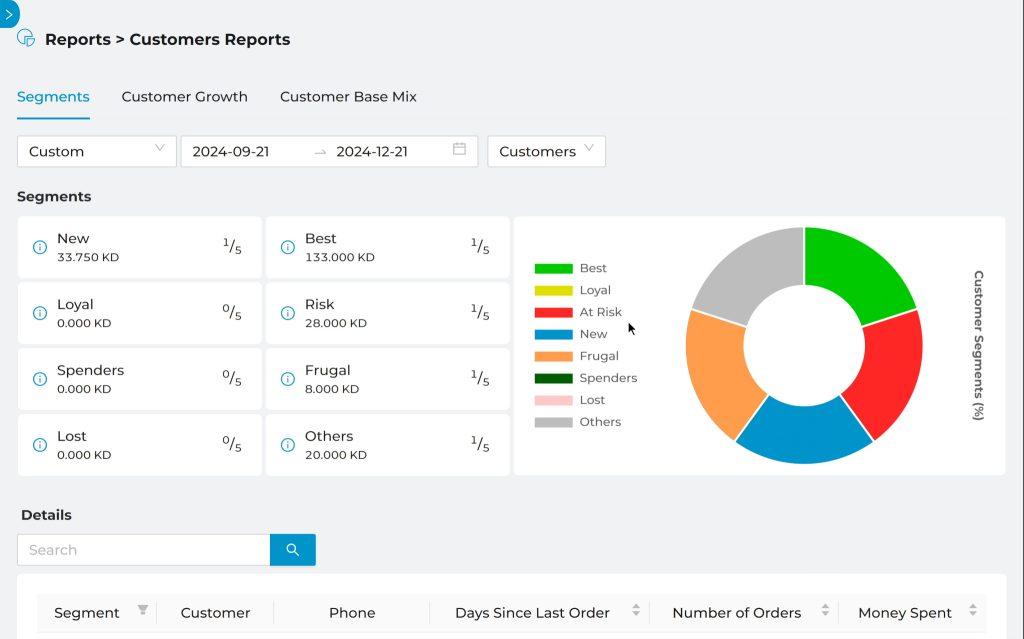This screenshot has width=1024, height=639.
Task: Expand the collapsed sidebar arrow
Action: click(9, 14)
